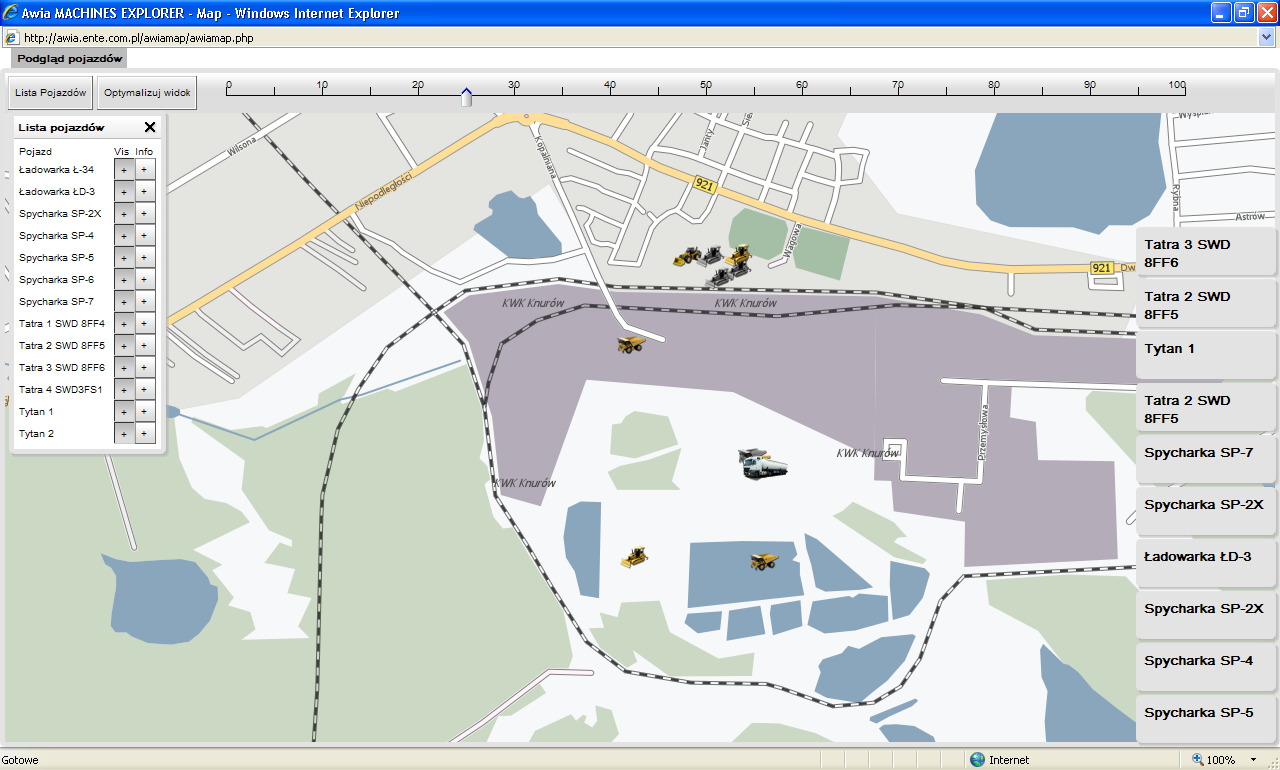This screenshot has width=1280, height=770.
Task: Expand Info for Spycharka SP-7
Action: point(145,301)
